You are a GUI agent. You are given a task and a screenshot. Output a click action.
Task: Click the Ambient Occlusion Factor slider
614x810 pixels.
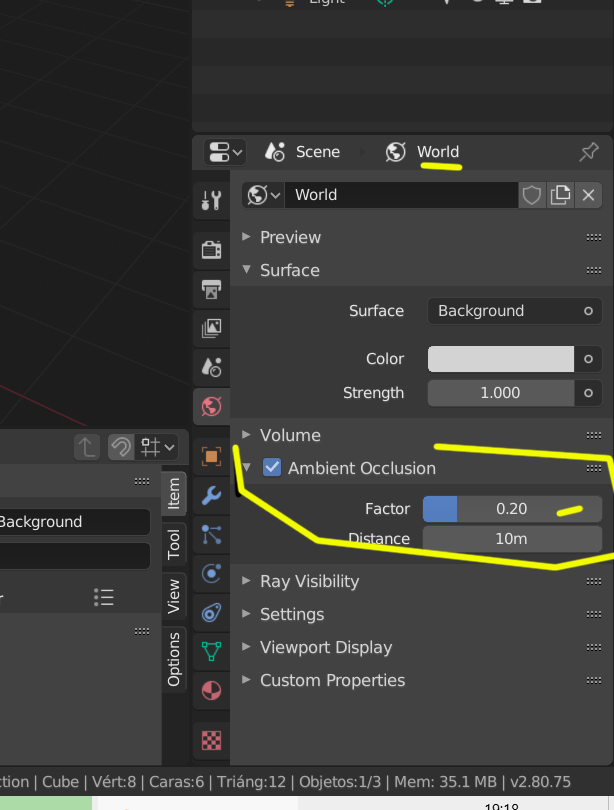512,509
